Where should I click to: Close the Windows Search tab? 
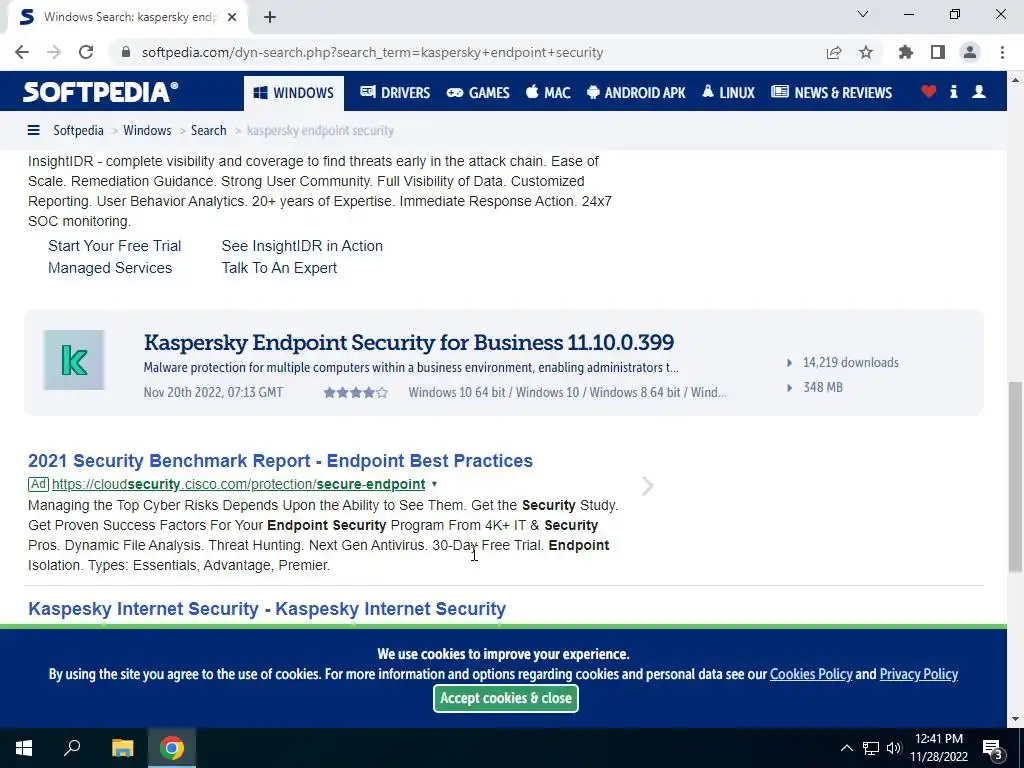[232, 17]
